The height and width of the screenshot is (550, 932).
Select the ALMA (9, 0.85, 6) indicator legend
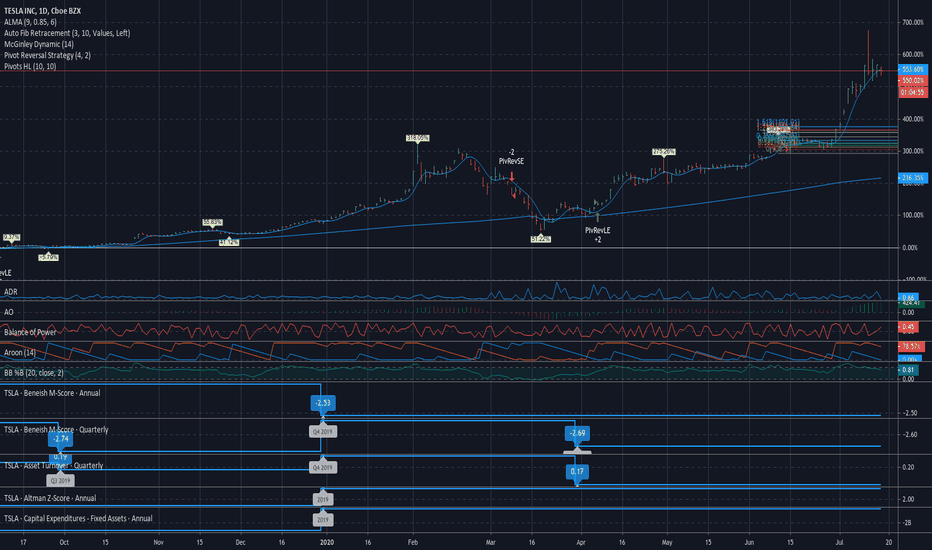point(30,22)
